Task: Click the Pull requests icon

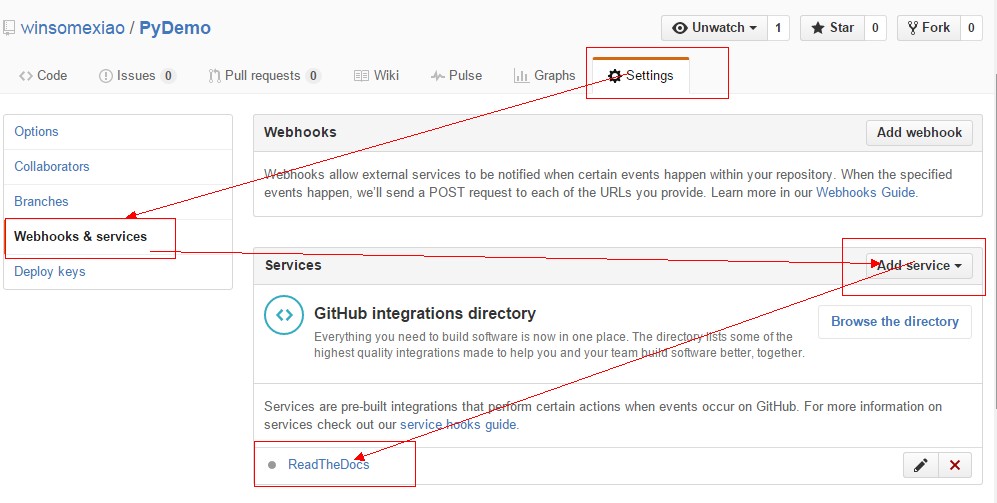Action: coord(214,76)
